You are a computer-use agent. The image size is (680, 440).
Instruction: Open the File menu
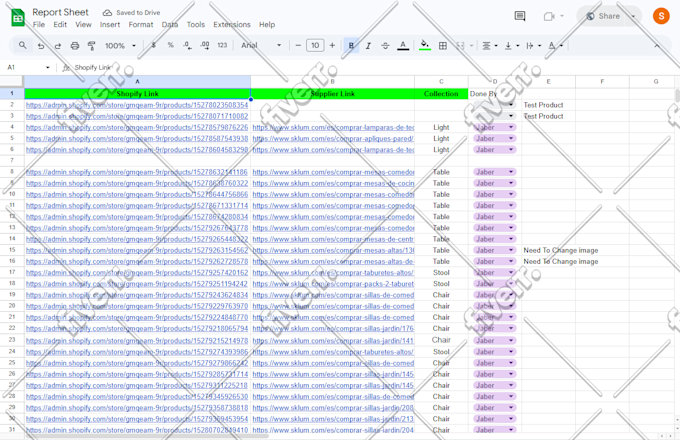coord(39,25)
